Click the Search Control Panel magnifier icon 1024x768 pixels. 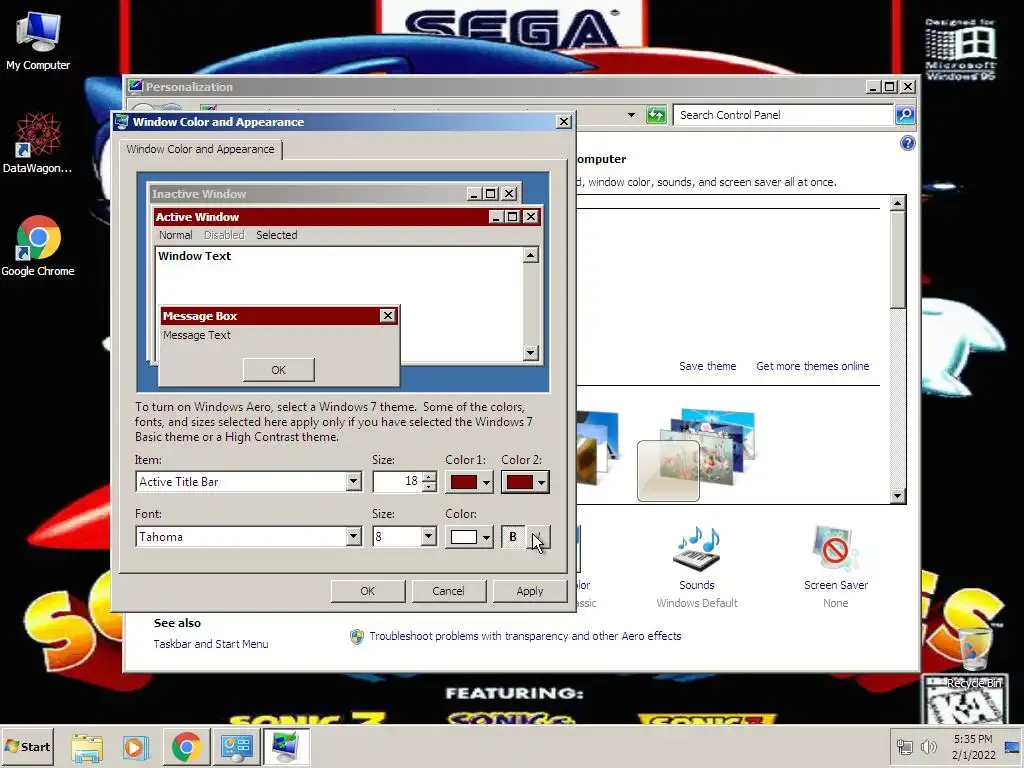click(x=904, y=115)
